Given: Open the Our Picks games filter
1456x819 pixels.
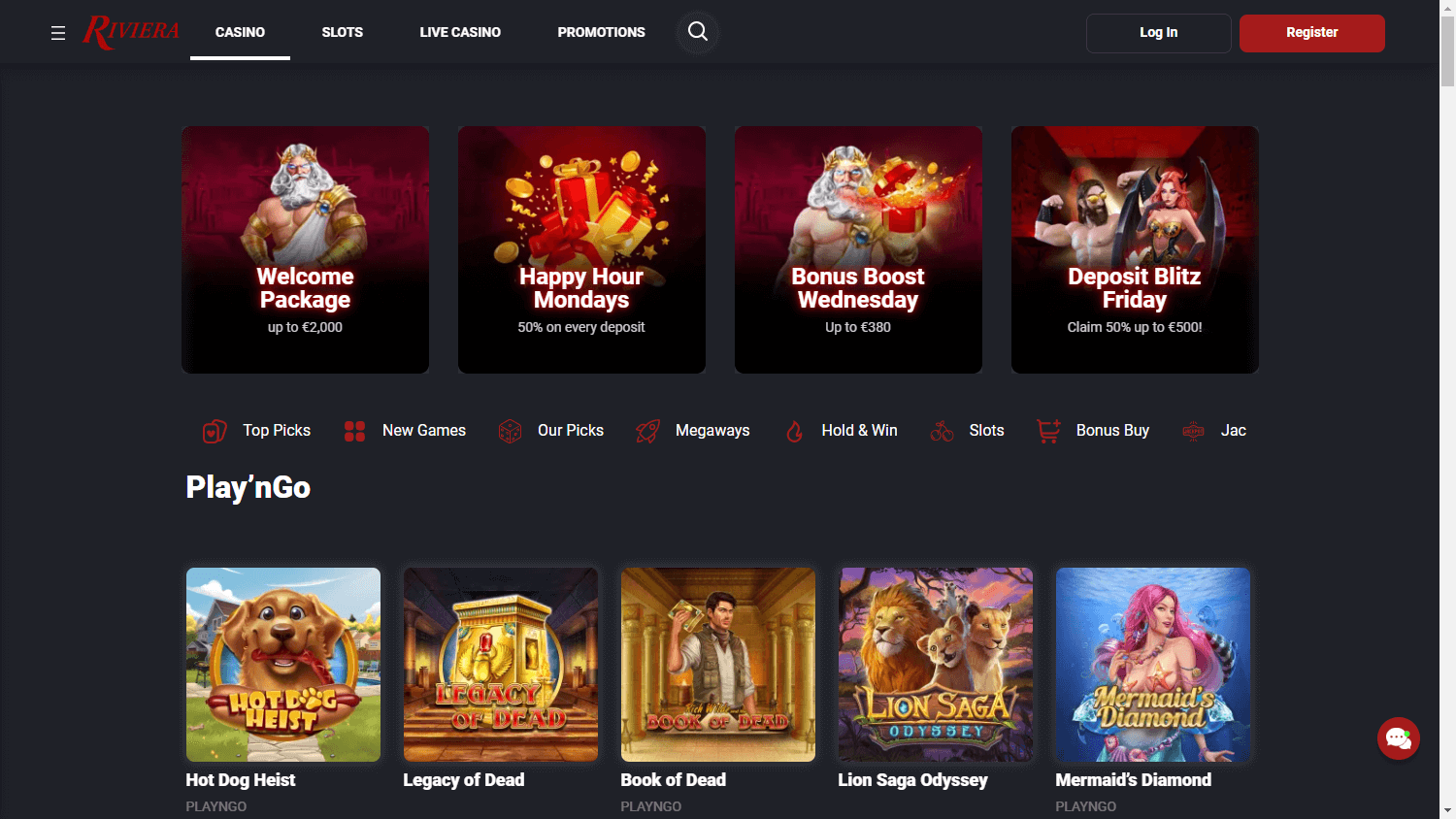Looking at the screenshot, I should pyautogui.click(x=510, y=430).
